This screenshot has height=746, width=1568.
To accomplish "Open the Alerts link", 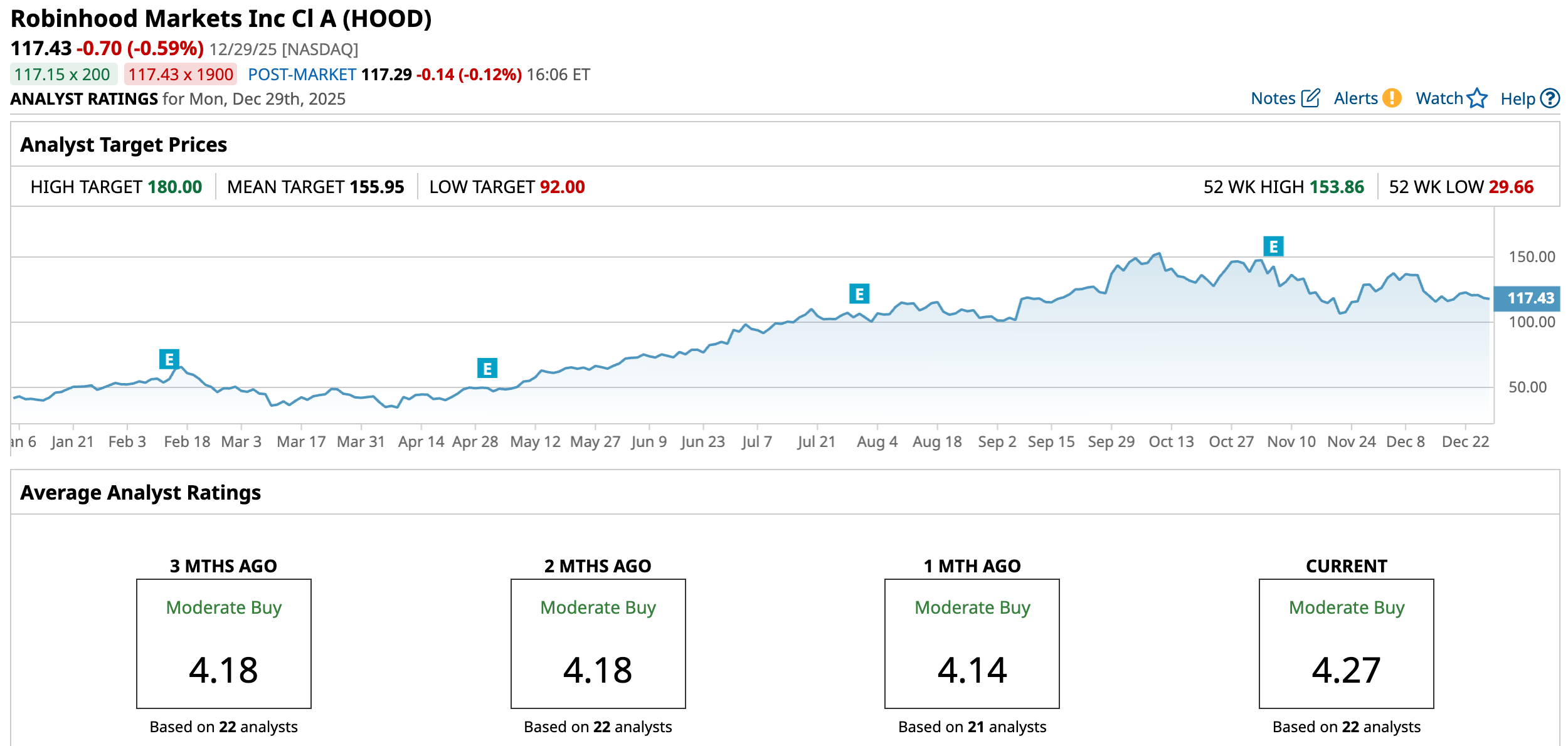I will [1355, 98].
